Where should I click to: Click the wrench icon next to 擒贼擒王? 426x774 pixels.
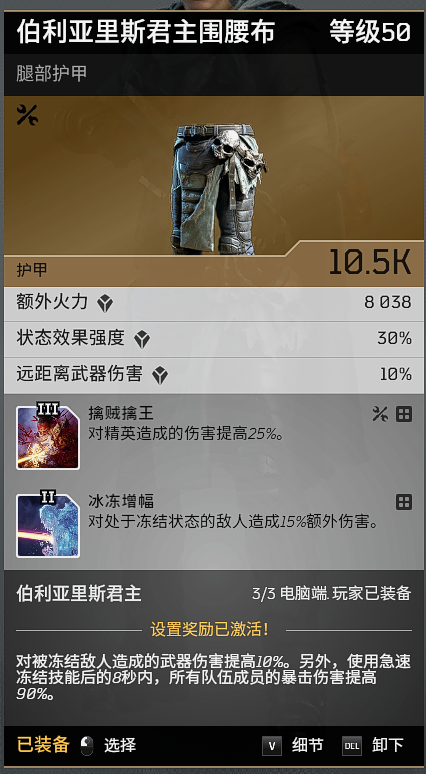(x=380, y=414)
